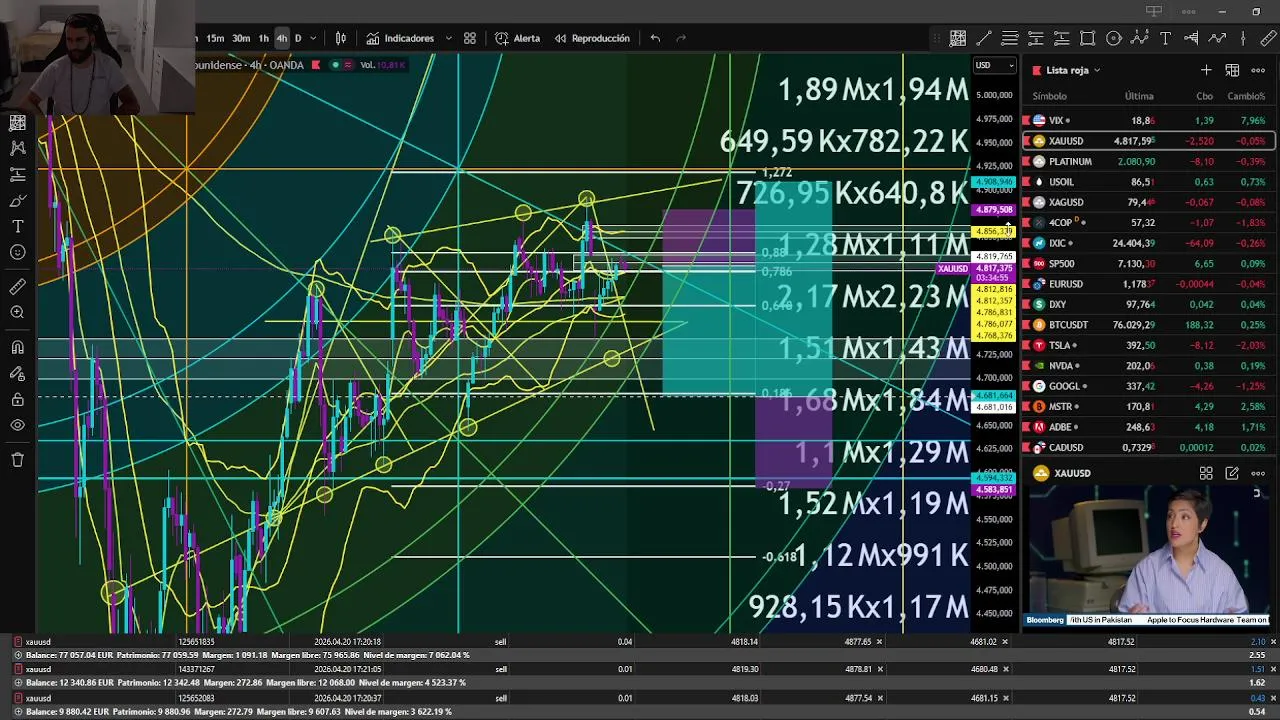This screenshot has width=1280, height=720.
Task: Select the 4h timeframe
Action: tap(281, 38)
